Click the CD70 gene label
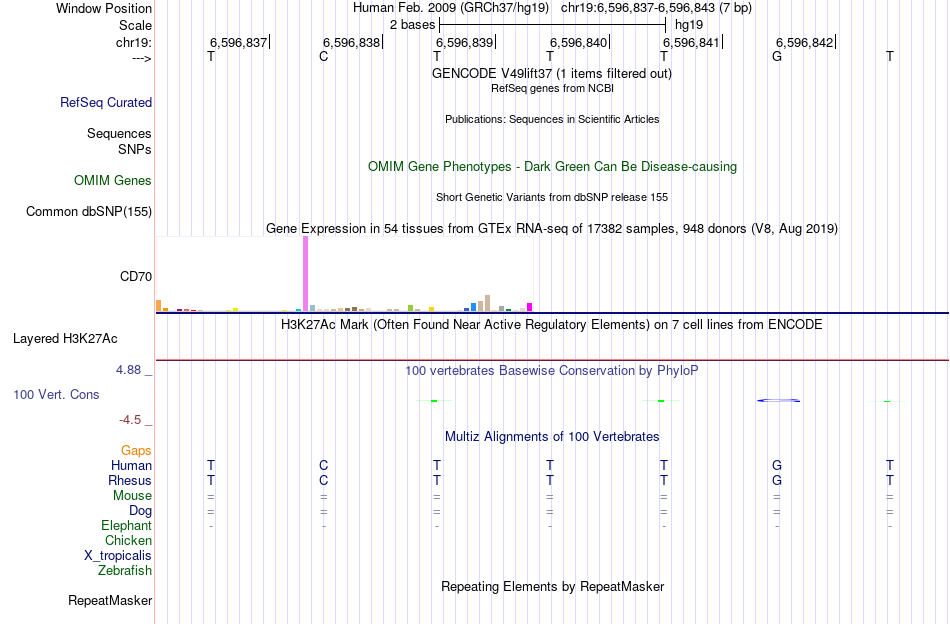This screenshot has height=624, width=950. [136, 276]
